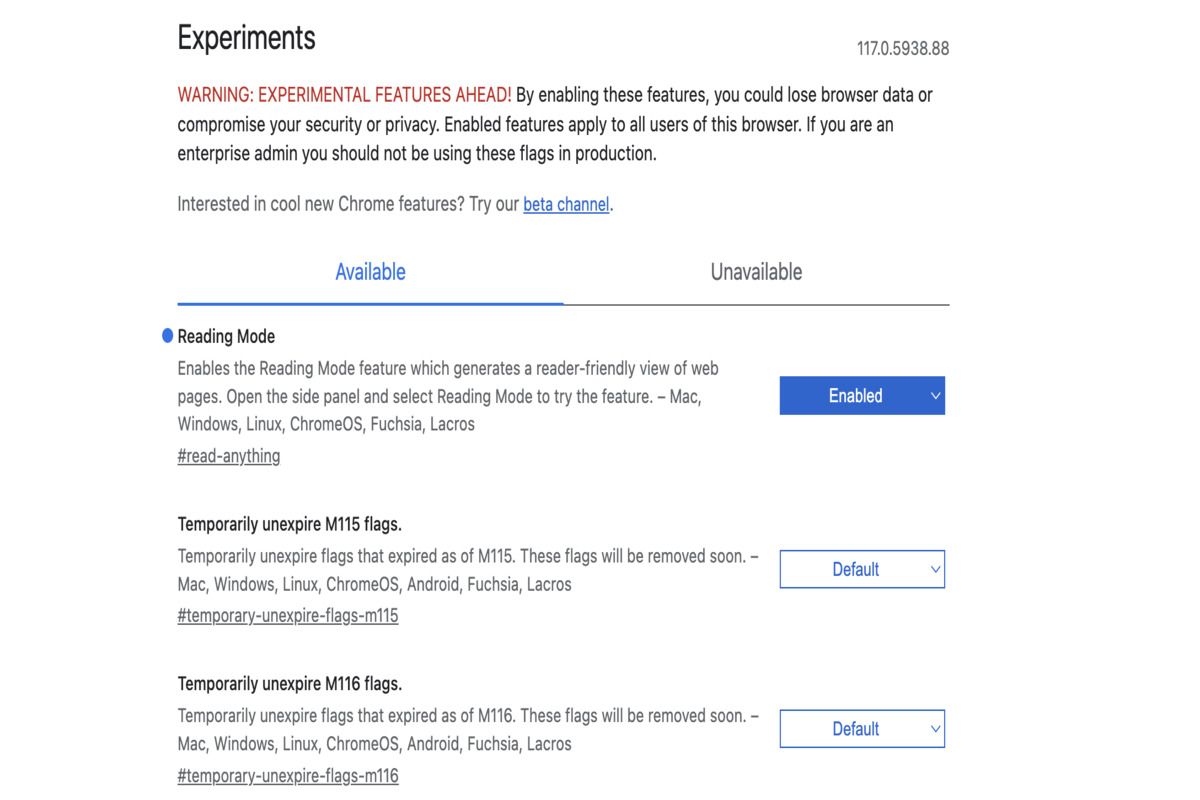Click the red experimental features warning text
Image resolution: width=1200 pixels, height=800 pixels.
(344, 96)
